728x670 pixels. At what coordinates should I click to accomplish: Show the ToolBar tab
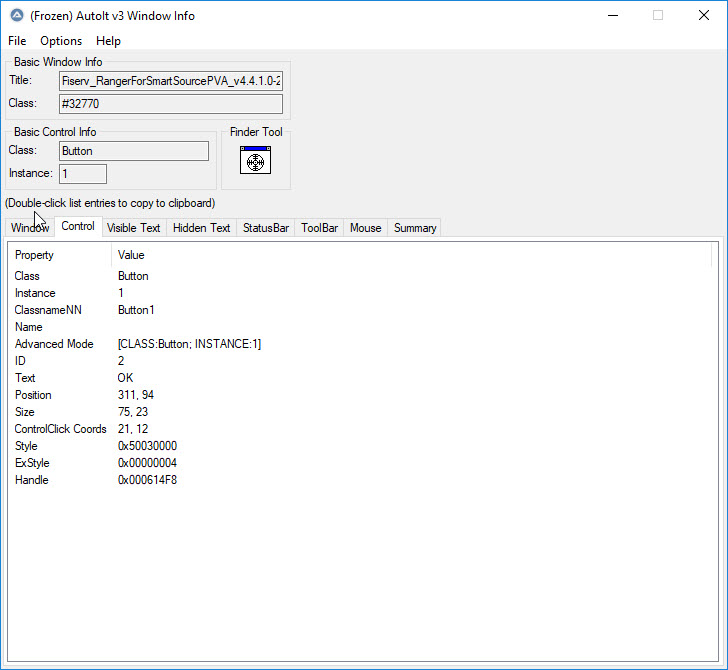click(320, 228)
